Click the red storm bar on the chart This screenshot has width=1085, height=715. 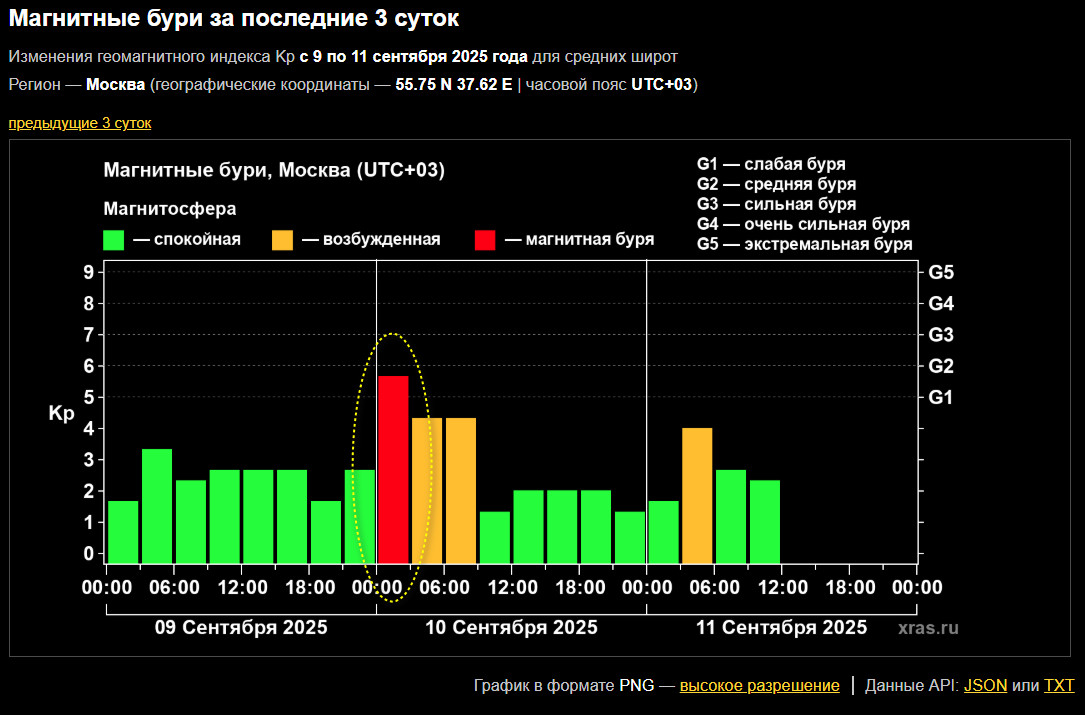(393, 470)
